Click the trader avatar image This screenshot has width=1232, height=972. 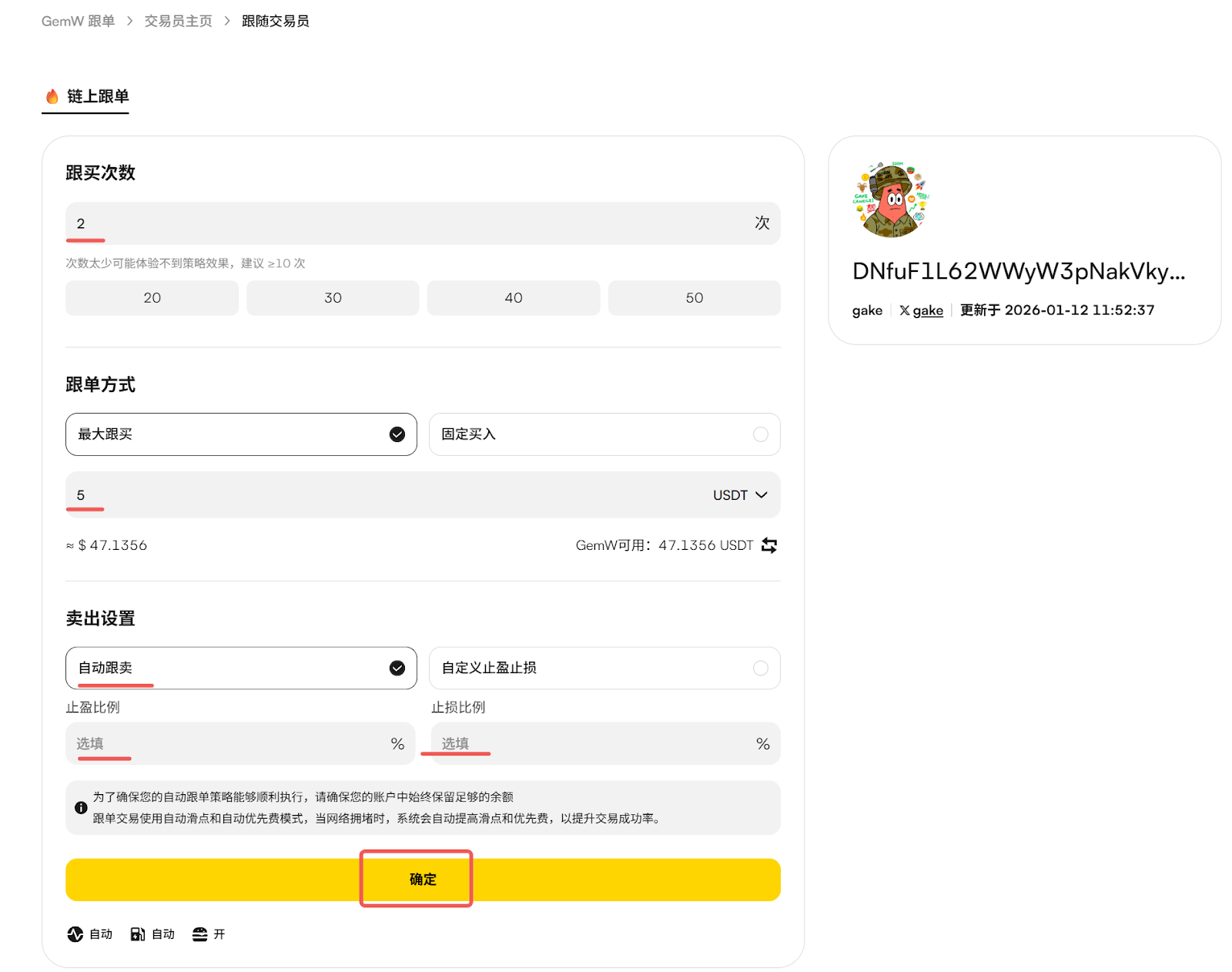point(891,199)
